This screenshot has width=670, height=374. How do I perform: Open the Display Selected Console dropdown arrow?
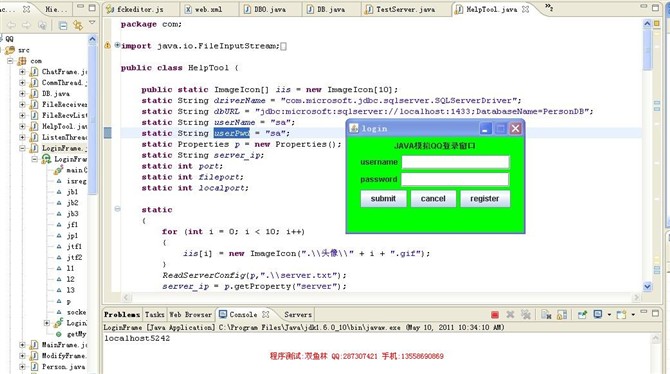coord(609,315)
